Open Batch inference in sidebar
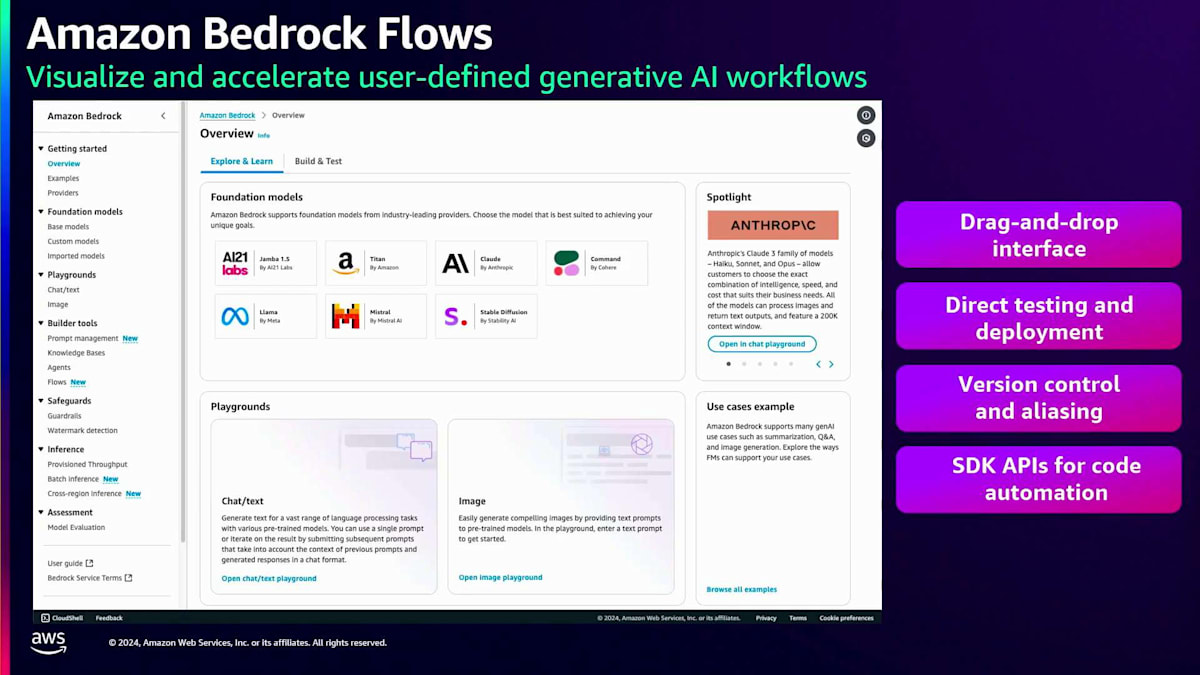The height and width of the screenshot is (675, 1200). click(x=73, y=479)
